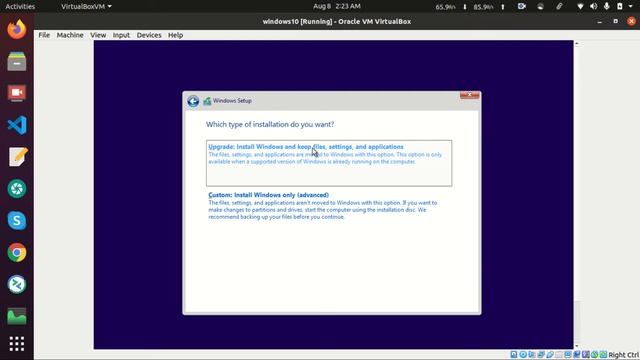Launch Visual Studio Code from the dock

[17, 125]
